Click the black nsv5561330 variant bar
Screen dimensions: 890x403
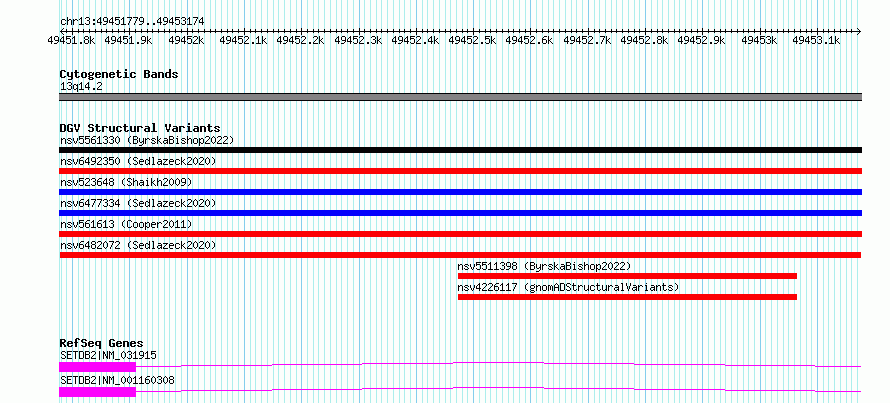coord(460,150)
